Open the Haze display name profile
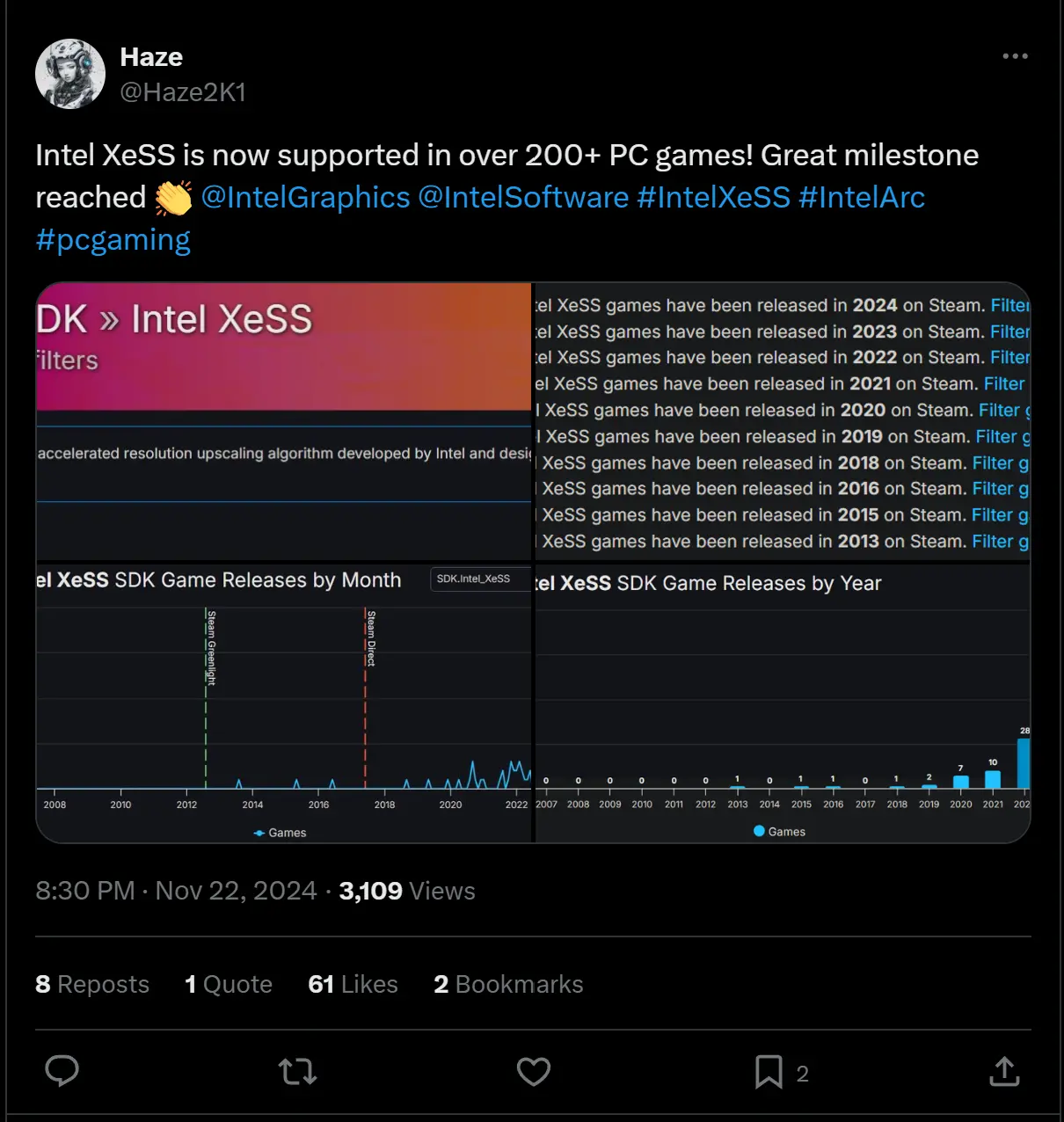 click(x=151, y=57)
